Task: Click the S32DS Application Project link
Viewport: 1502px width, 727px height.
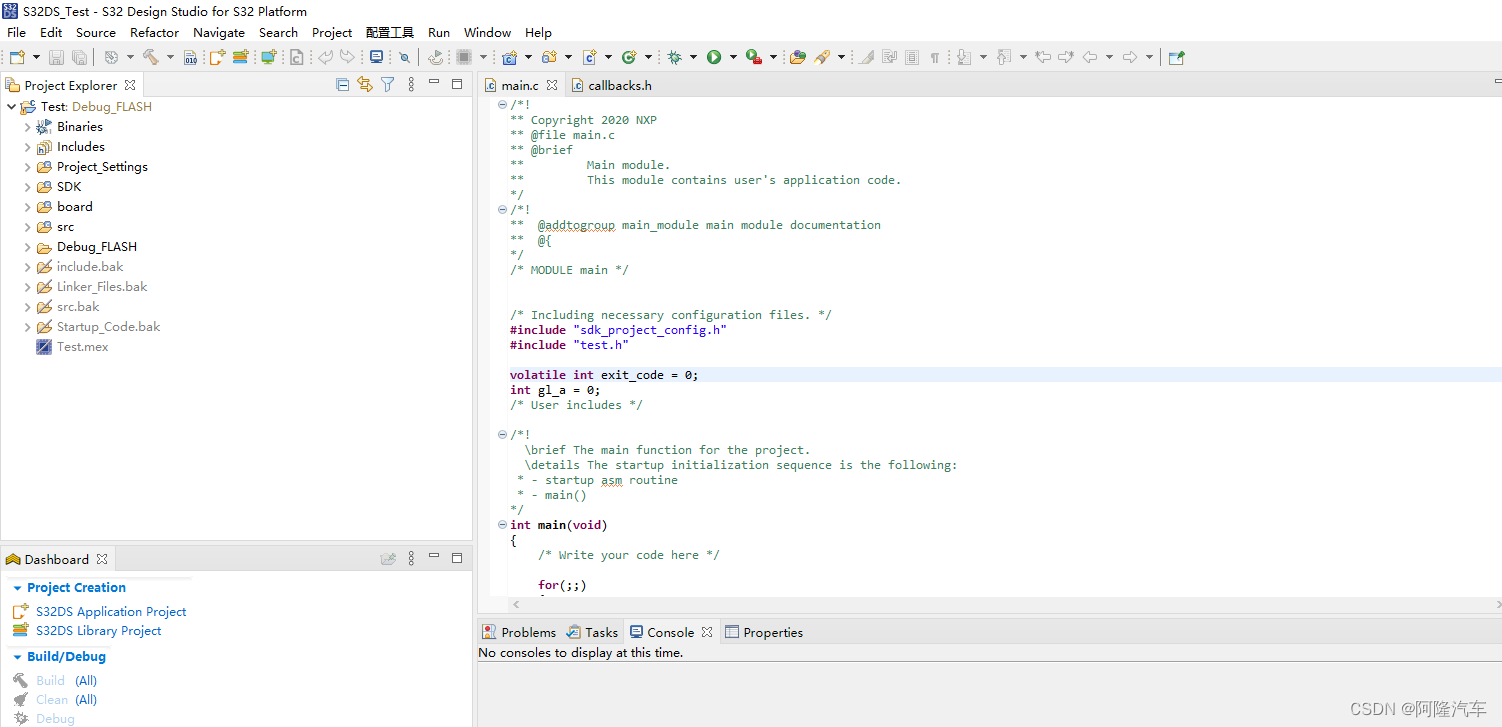Action: click(111, 611)
